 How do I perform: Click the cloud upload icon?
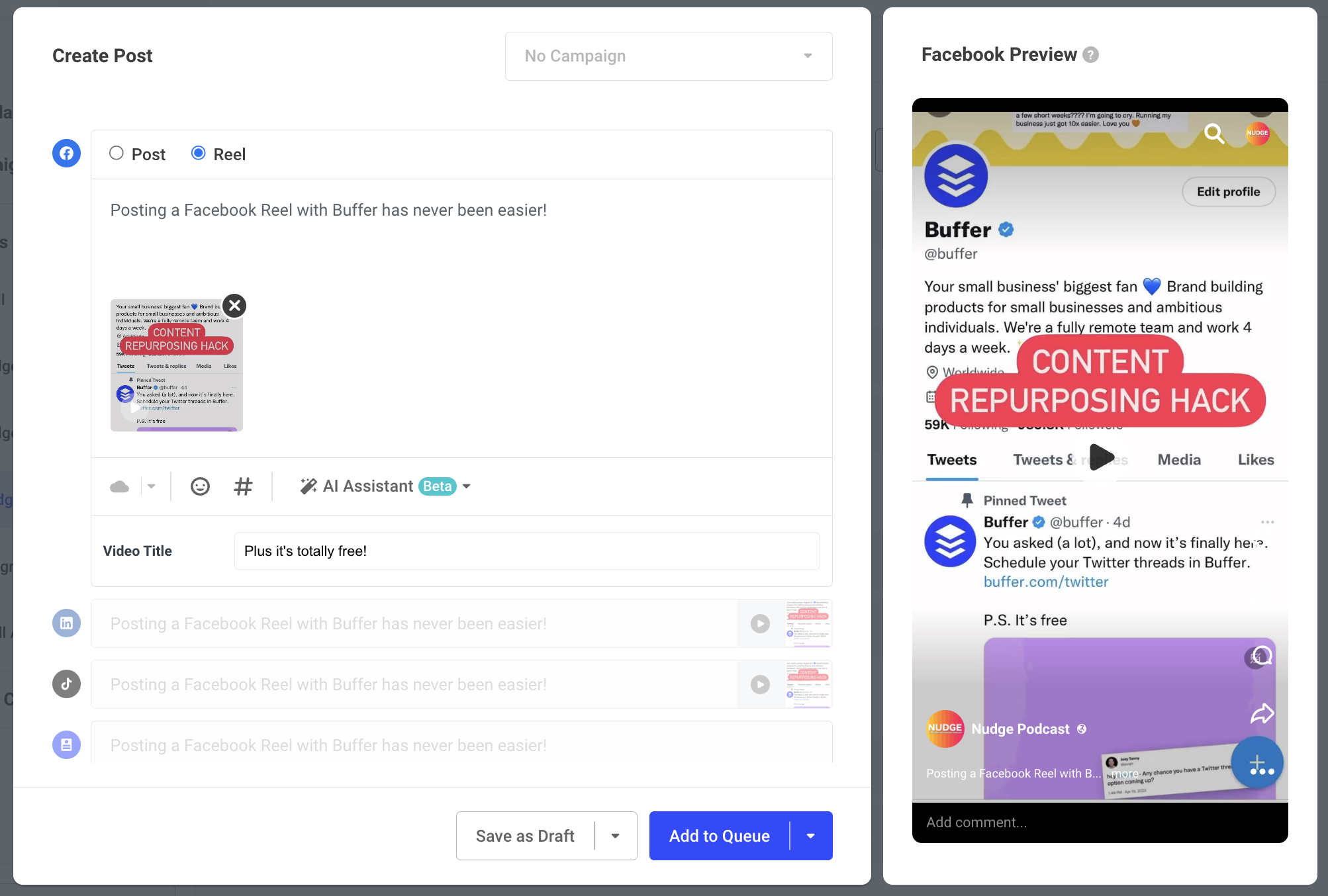click(x=120, y=486)
